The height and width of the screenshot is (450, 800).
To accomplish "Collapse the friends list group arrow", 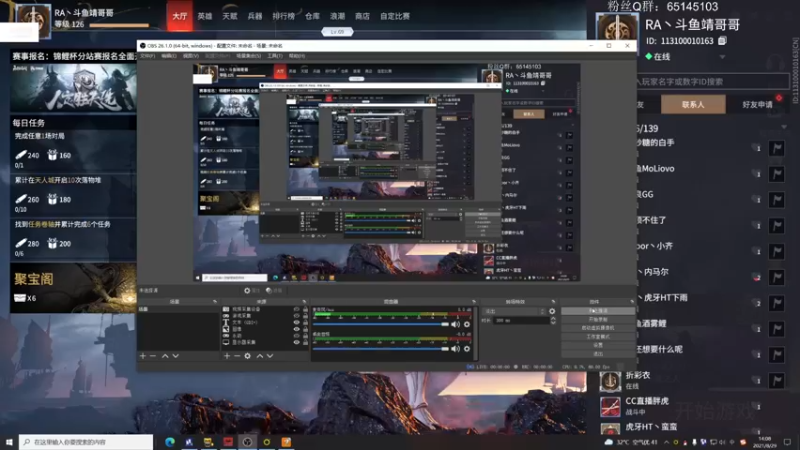I will click(784, 127).
